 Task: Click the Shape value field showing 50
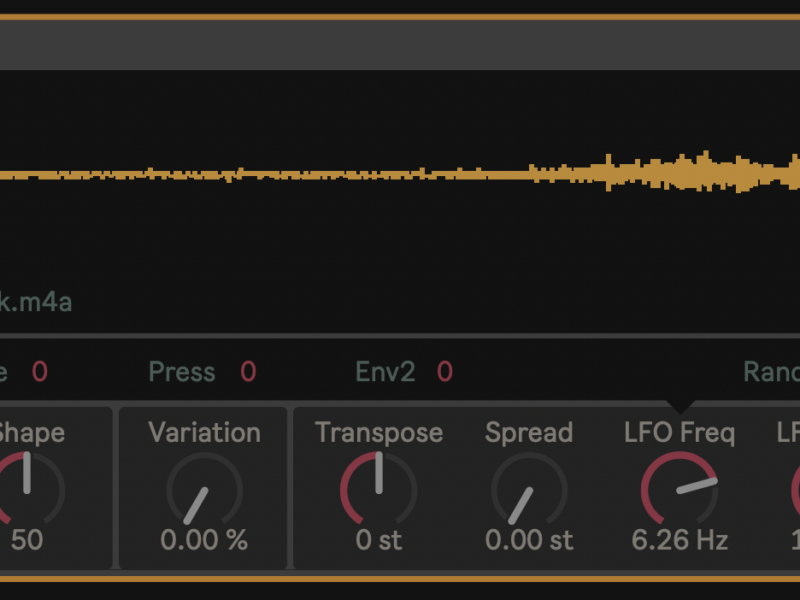click(x=27, y=540)
